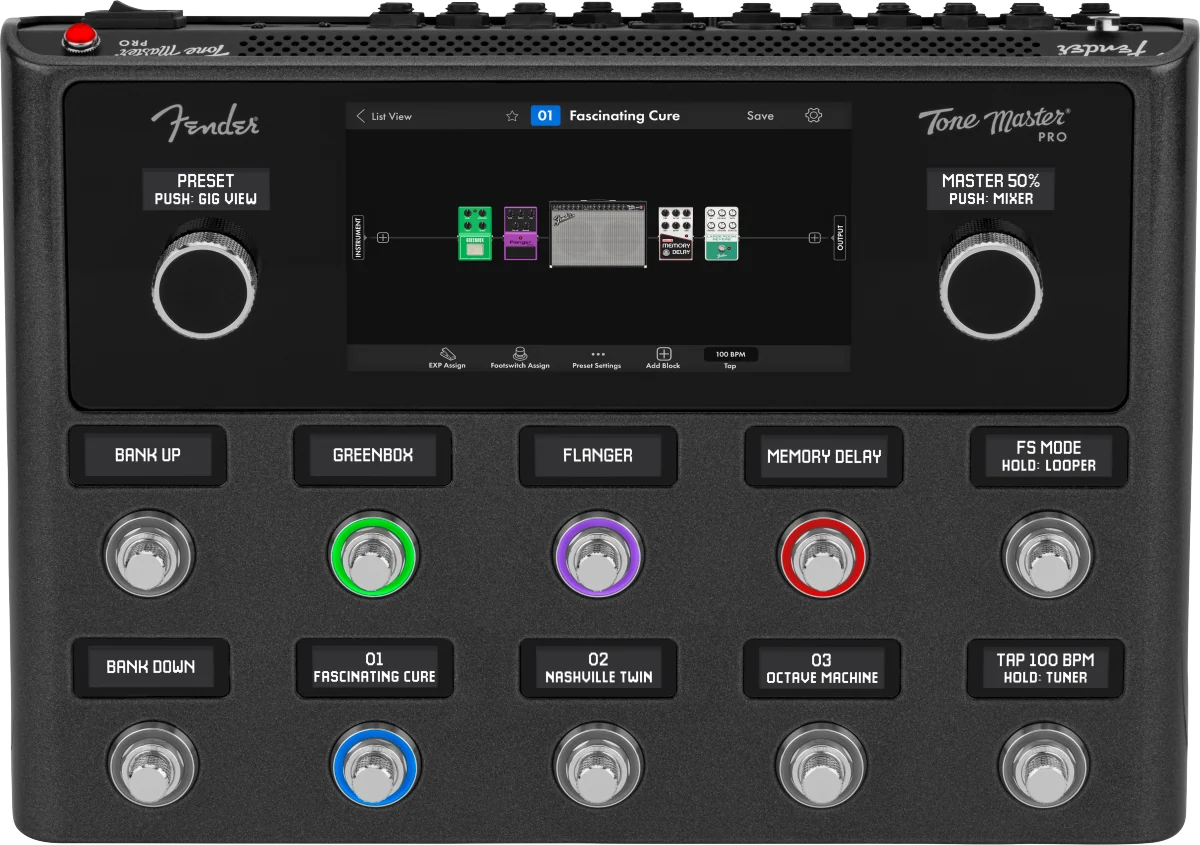Viewport: 1200px width, 845px height.
Task: Step on the 03 Octave Machine footswitch
Action: (821, 767)
